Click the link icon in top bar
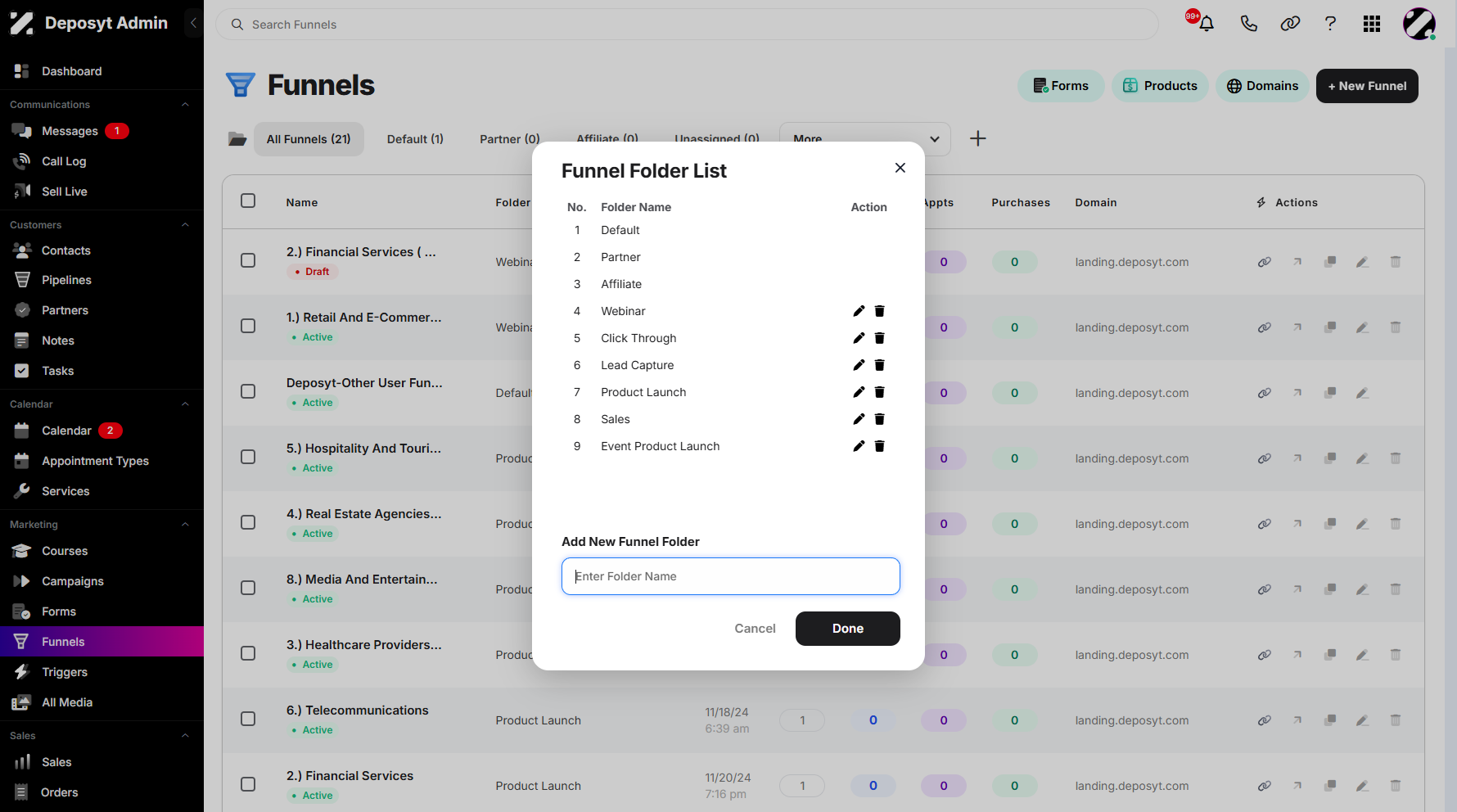 (1290, 24)
